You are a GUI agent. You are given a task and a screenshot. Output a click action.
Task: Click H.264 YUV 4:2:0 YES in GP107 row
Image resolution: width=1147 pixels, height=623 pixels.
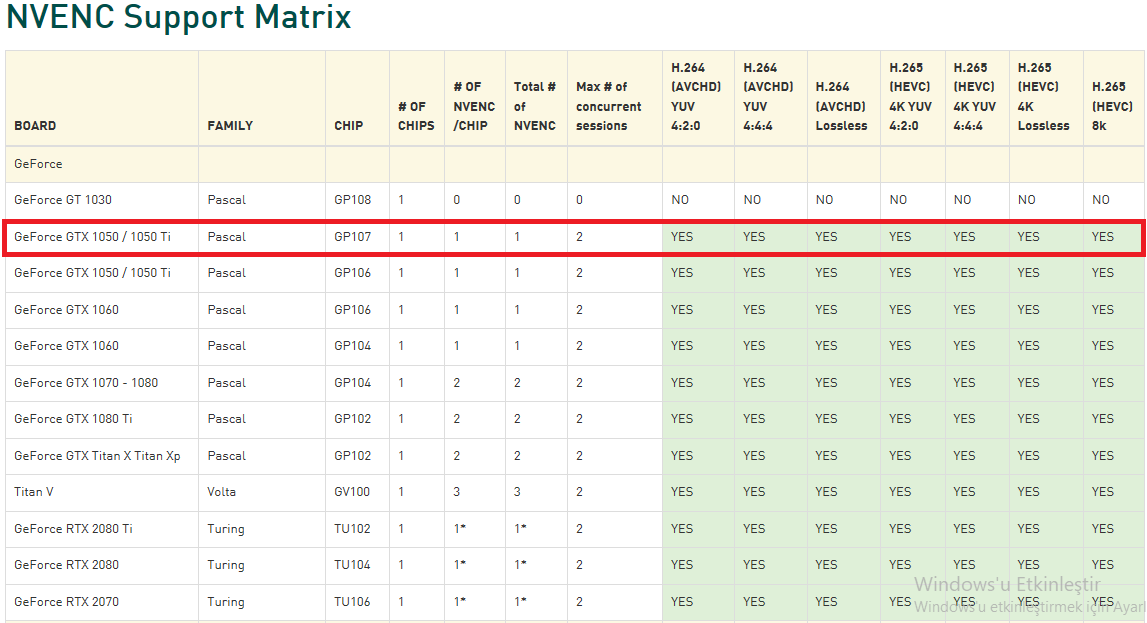pos(682,237)
